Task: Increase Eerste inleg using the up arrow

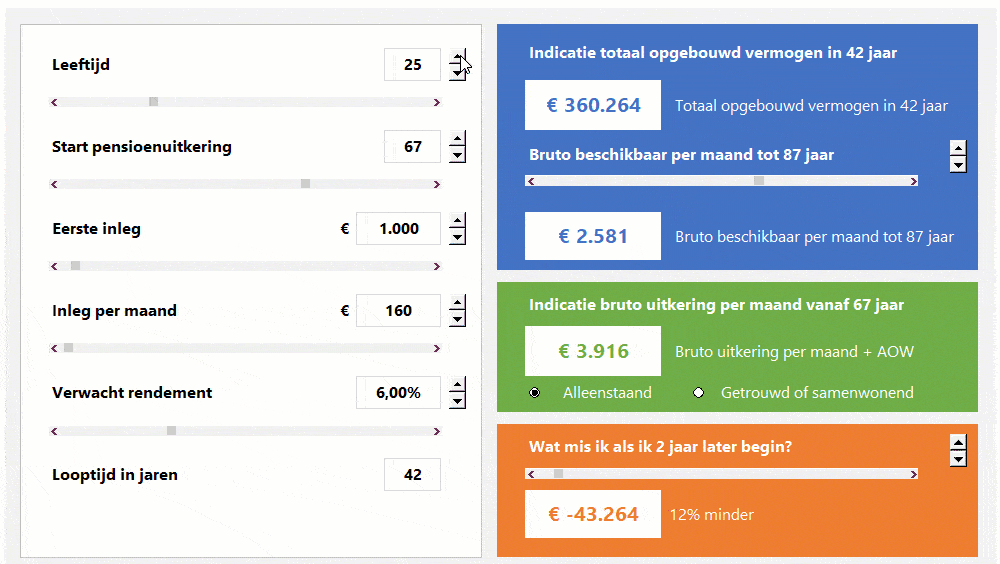Action: coord(457,221)
